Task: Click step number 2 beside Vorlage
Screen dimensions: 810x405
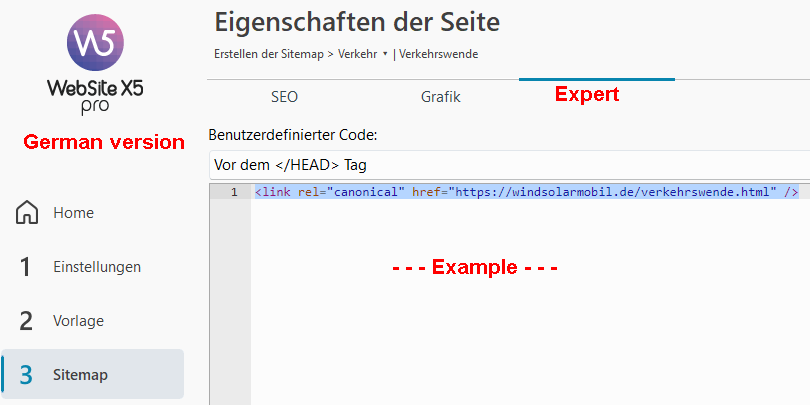Action: 27,321
